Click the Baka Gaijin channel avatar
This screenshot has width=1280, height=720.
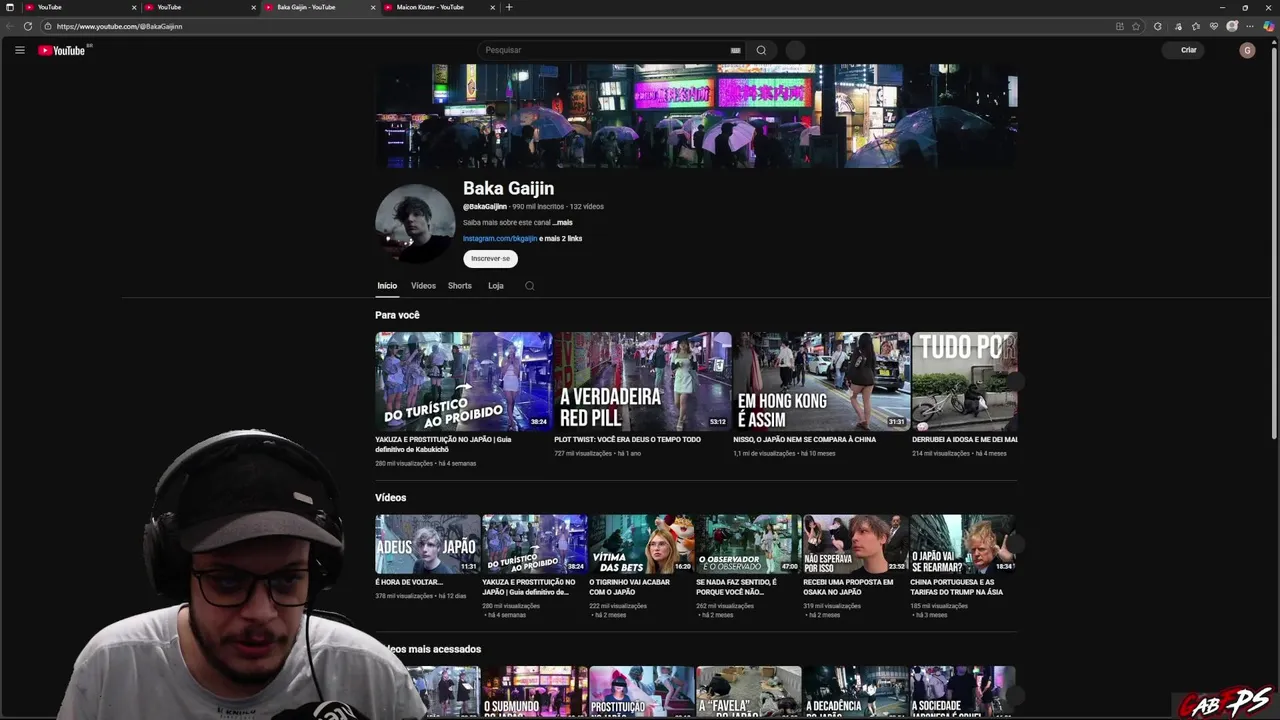click(x=415, y=224)
